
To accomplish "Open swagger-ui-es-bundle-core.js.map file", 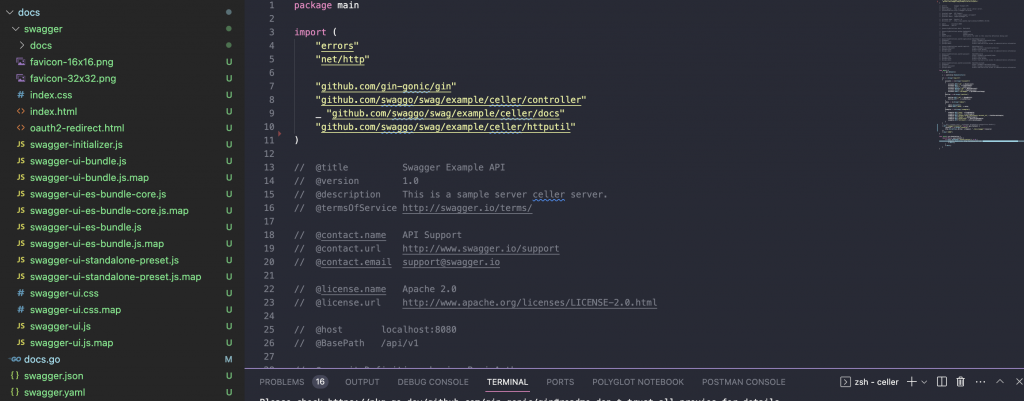I will 109,210.
